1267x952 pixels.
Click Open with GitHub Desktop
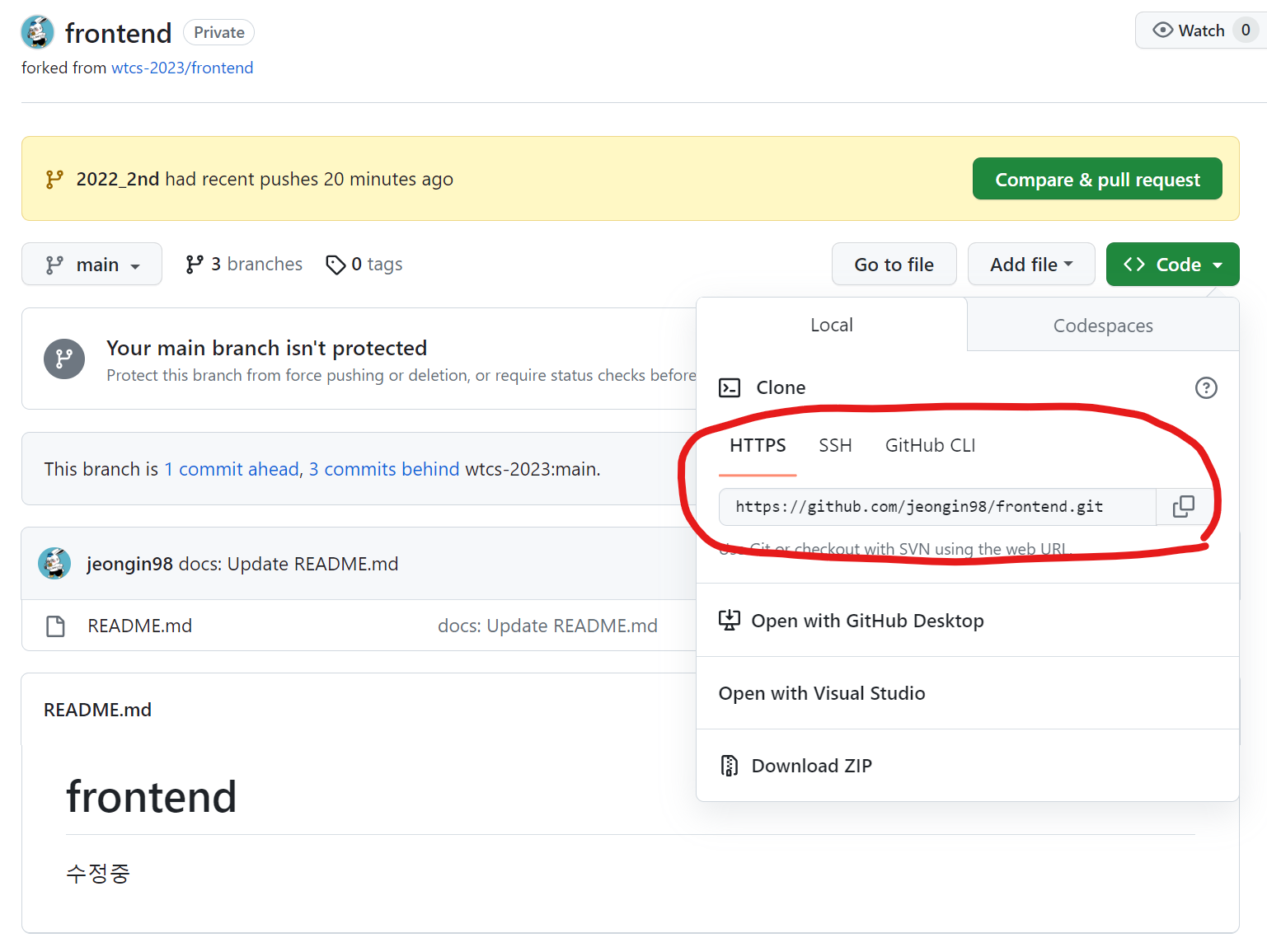coord(968,621)
